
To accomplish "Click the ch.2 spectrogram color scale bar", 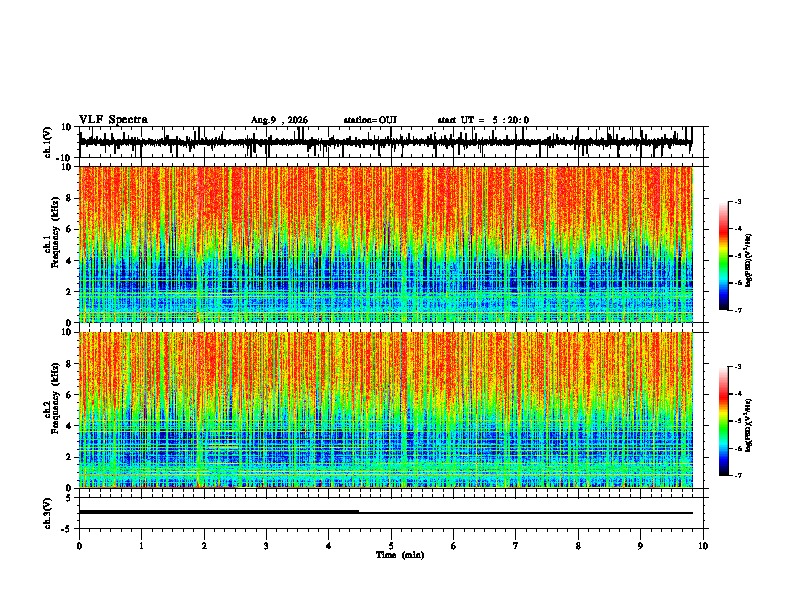I will (x=724, y=421).
